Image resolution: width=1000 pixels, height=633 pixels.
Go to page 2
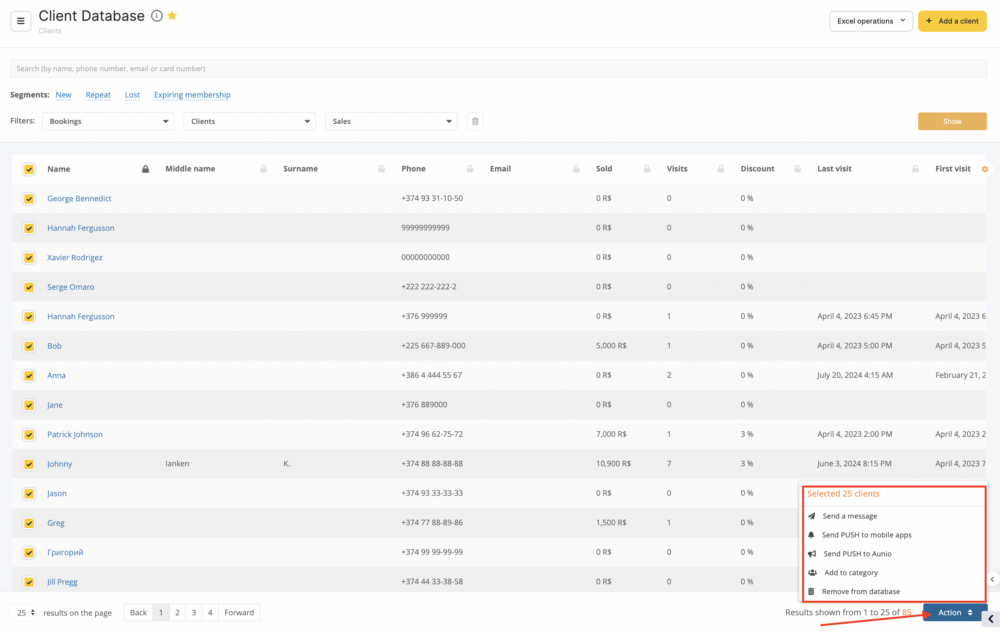click(x=177, y=613)
